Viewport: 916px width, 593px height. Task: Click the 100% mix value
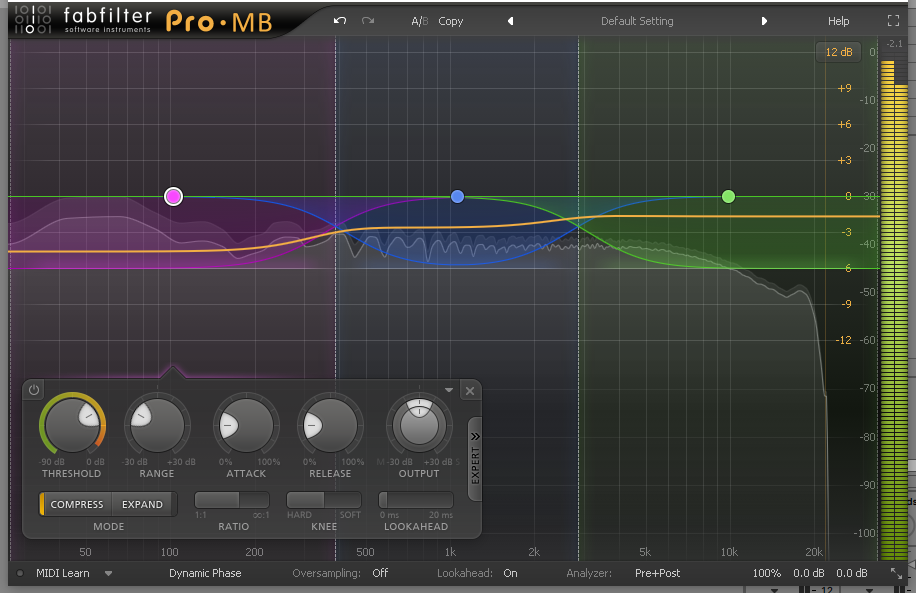pos(766,573)
